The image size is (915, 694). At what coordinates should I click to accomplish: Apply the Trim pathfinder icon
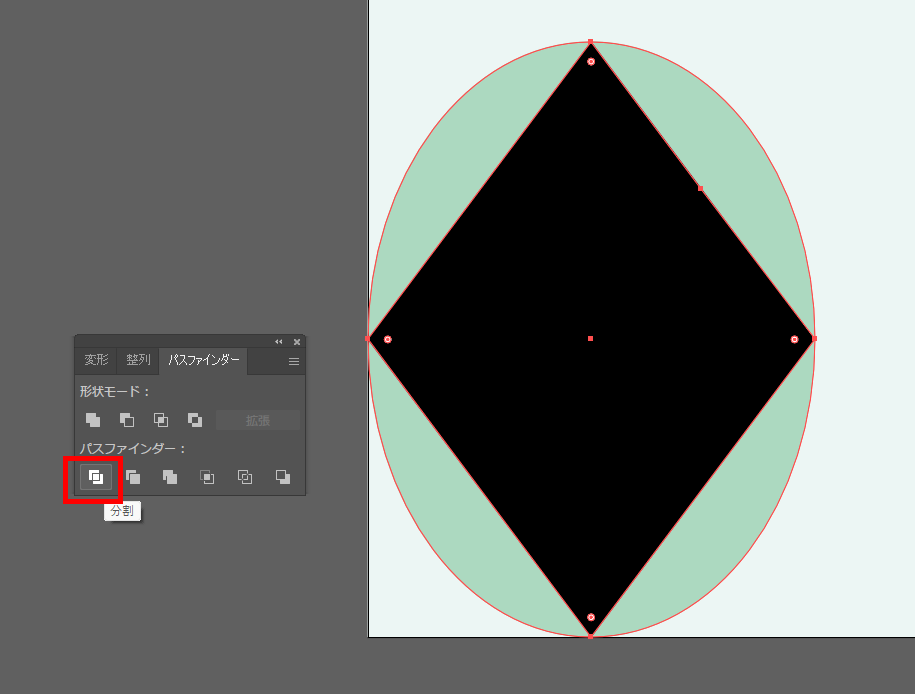[x=133, y=477]
